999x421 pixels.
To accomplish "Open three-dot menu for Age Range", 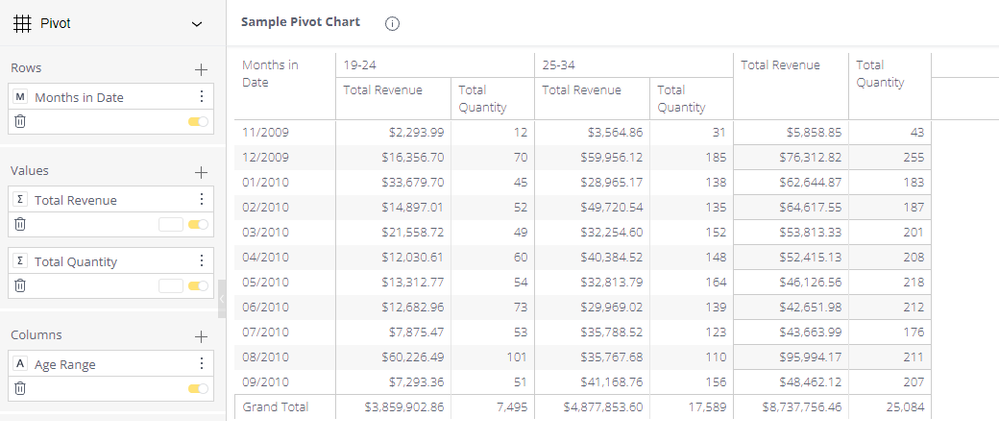I will point(202,364).
